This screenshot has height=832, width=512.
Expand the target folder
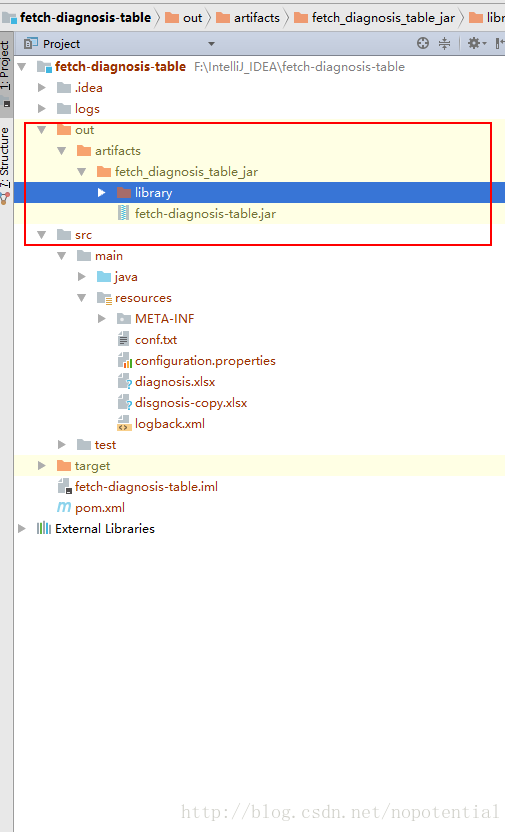pyautogui.click(x=41, y=465)
